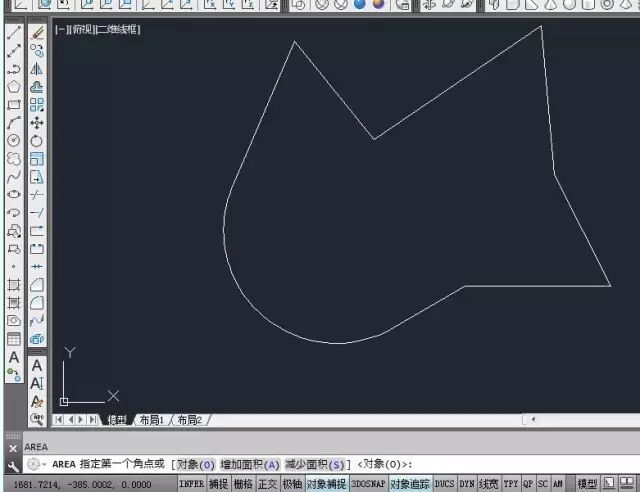Click coordinates readout 1681.7214, -385.0002
Viewport: 640px width, 492px height.
tap(83, 485)
